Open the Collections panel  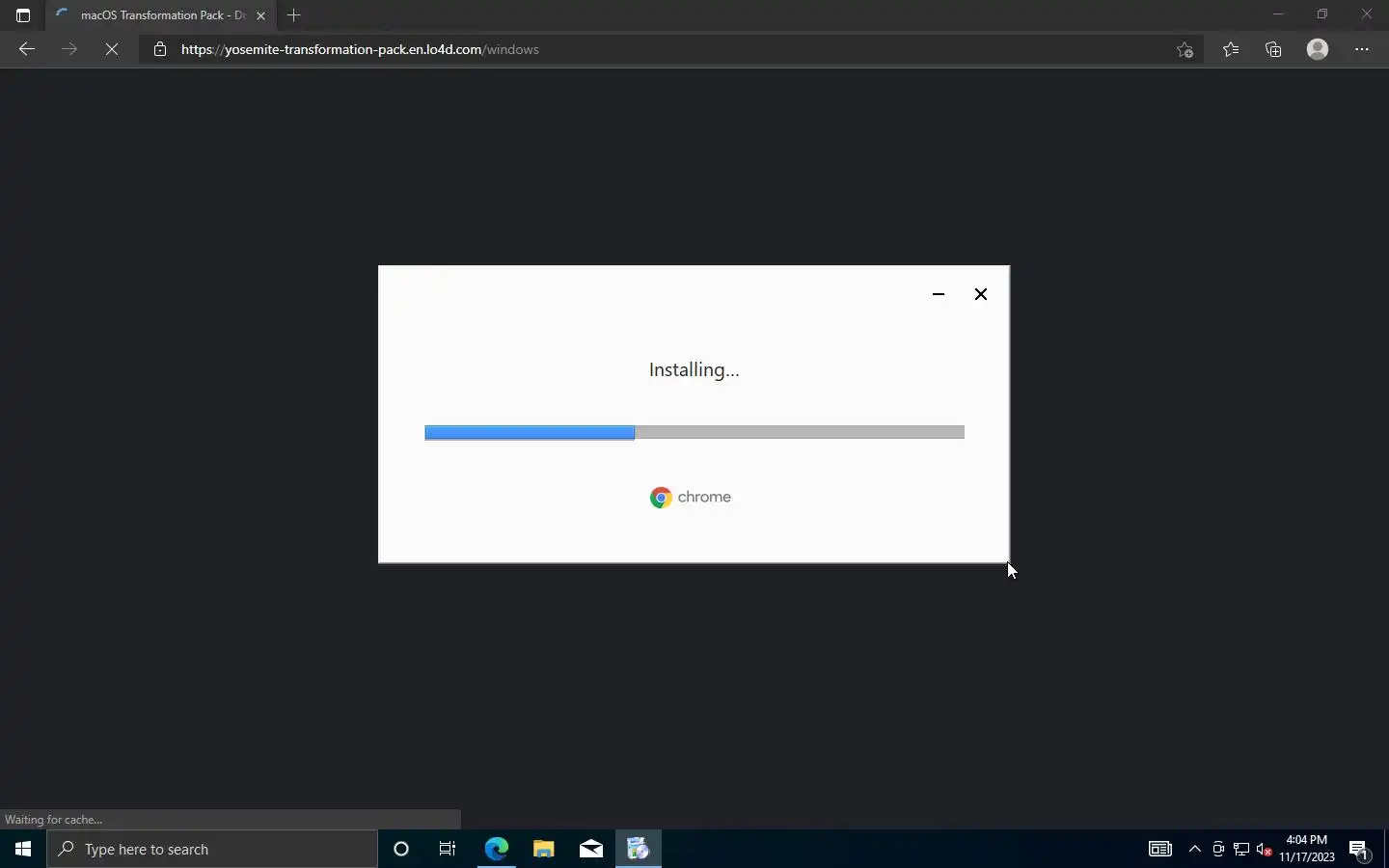coord(1273,49)
